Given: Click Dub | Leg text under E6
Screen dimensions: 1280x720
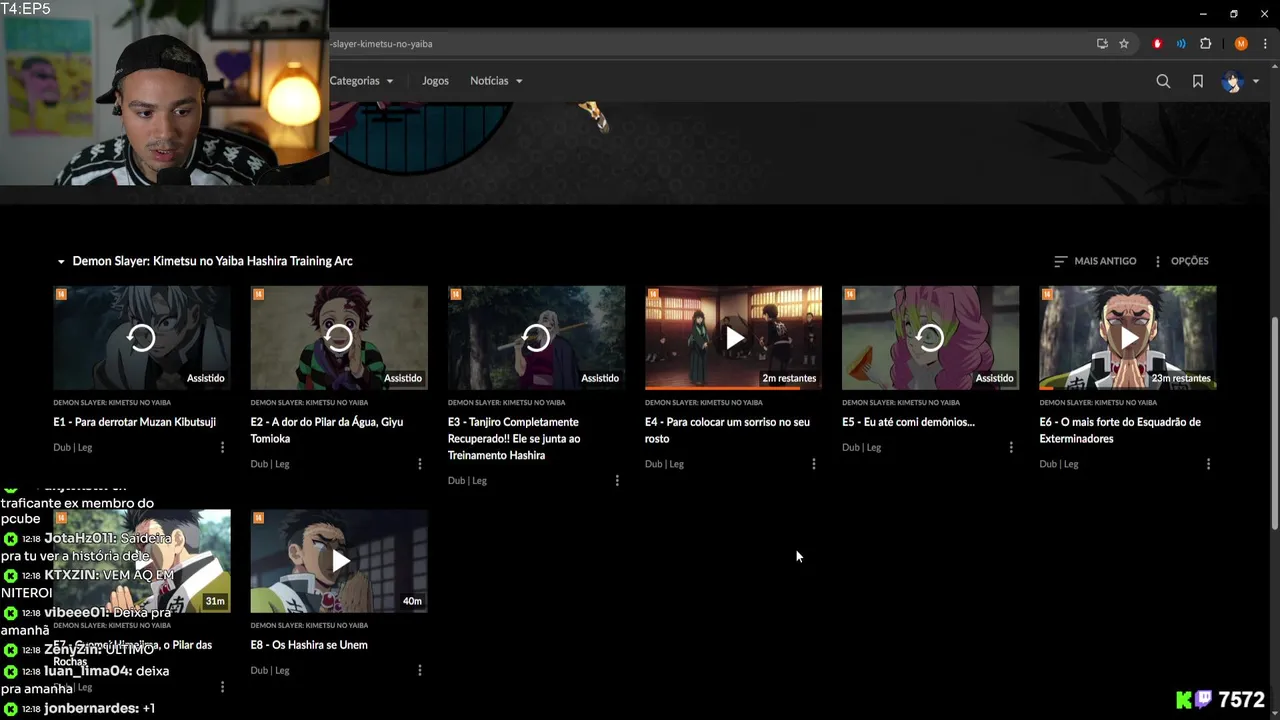Looking at the screenshot, I should pyautogui.click(x=1058, y=464).
